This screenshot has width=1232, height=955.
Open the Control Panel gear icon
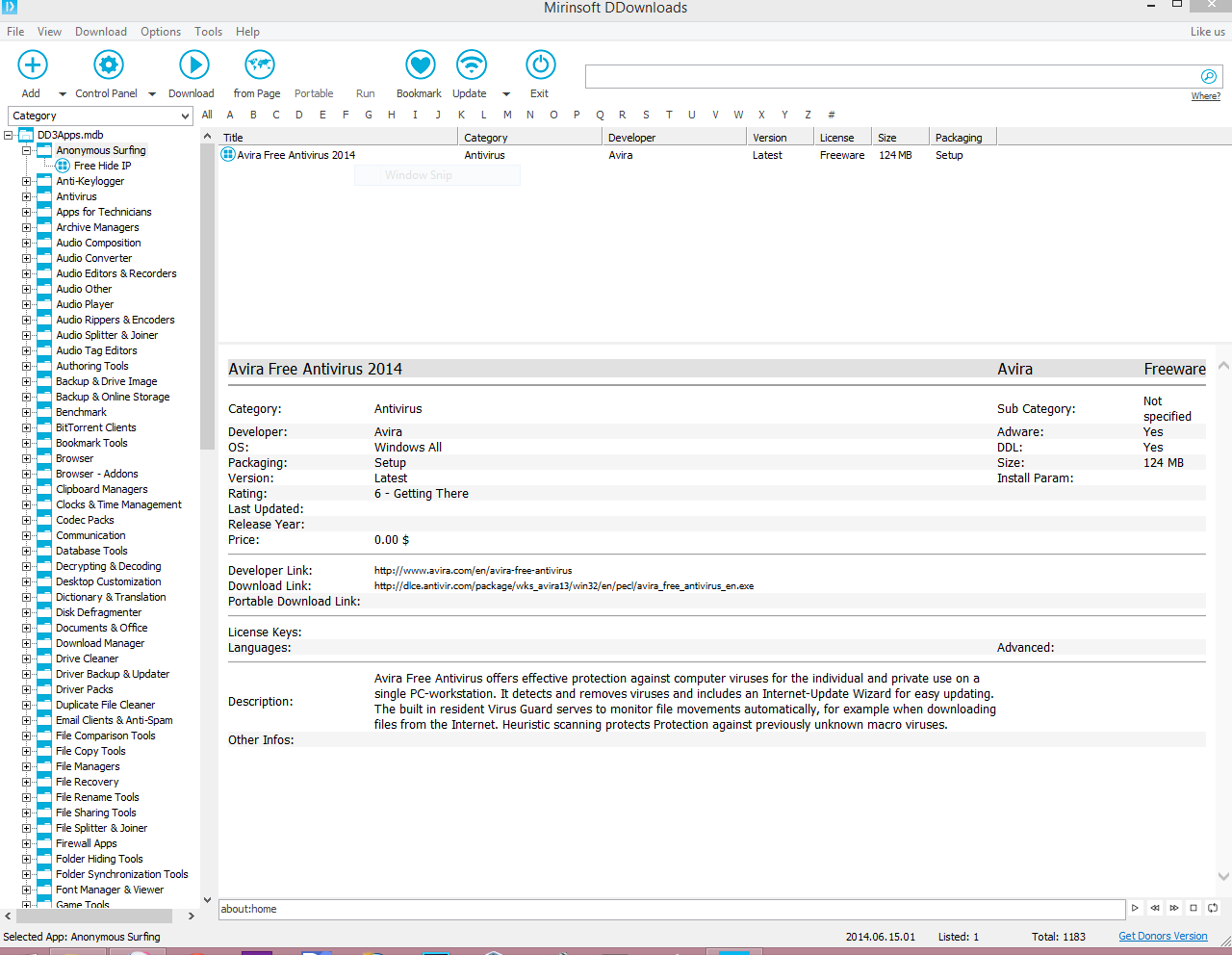[x=109, y=65]
